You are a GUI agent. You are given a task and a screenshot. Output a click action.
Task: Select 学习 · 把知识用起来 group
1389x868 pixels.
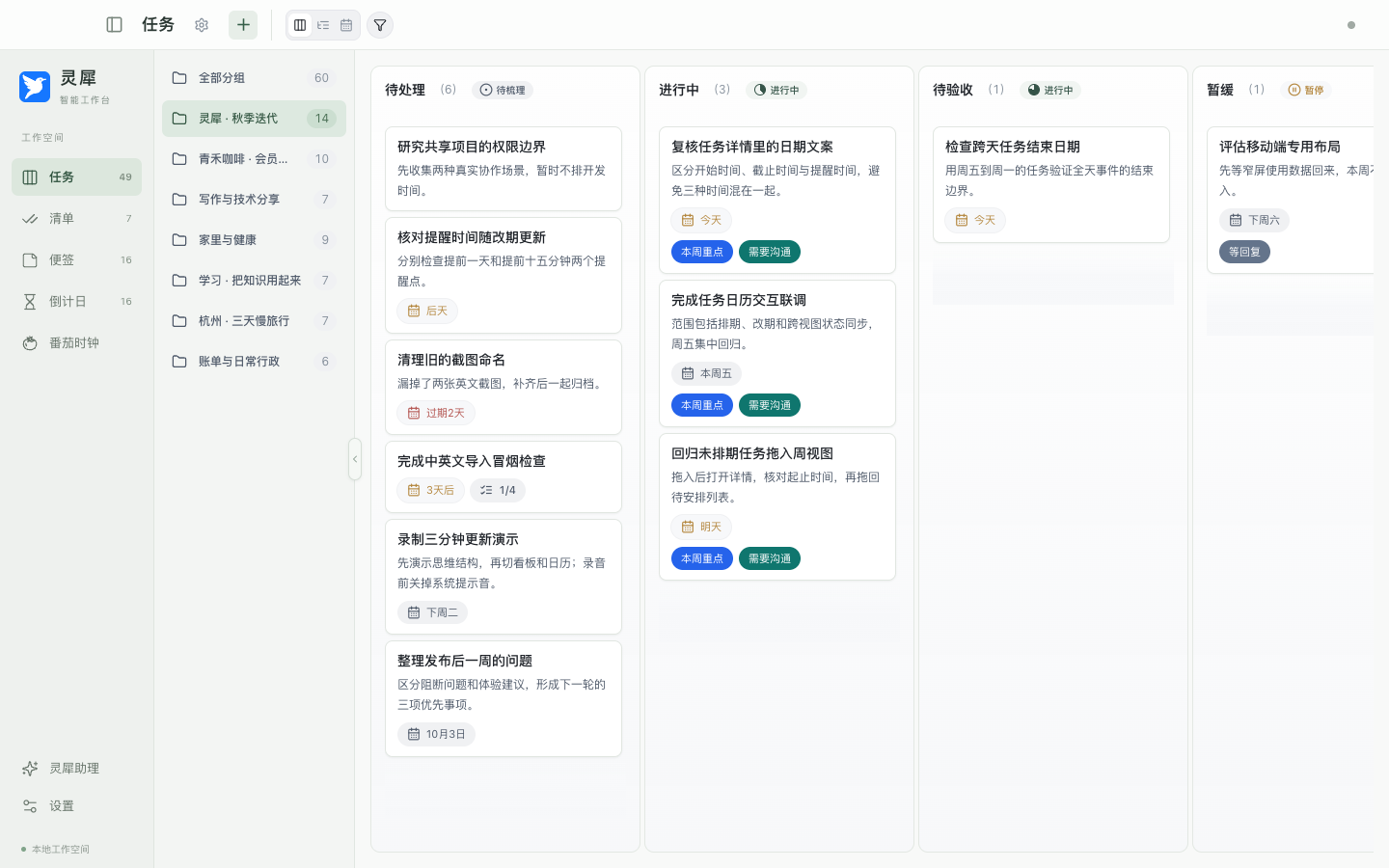pyautogui.click(x=254, y=280)
